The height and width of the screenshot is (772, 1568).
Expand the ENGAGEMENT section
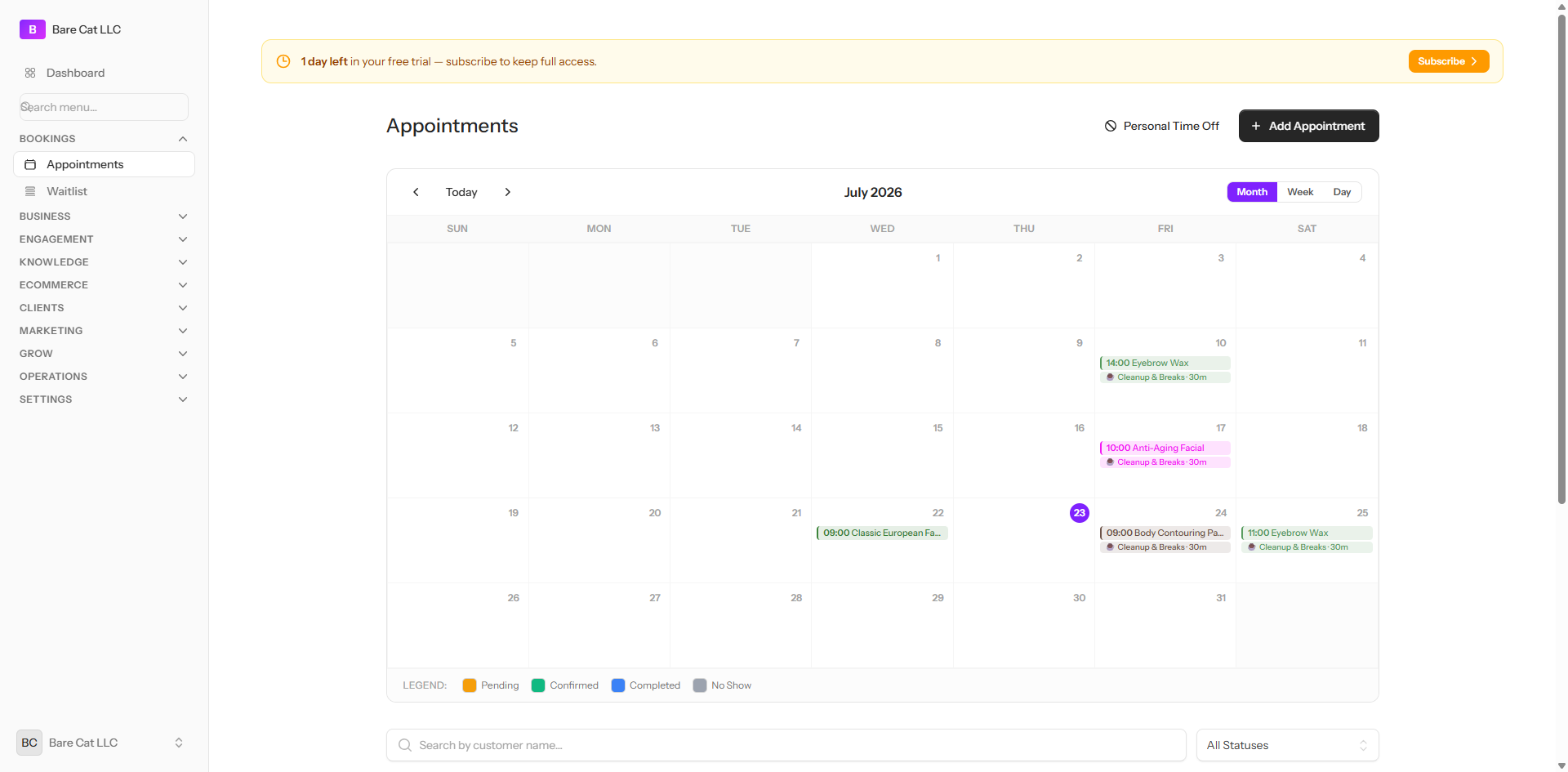click(104, 239)
